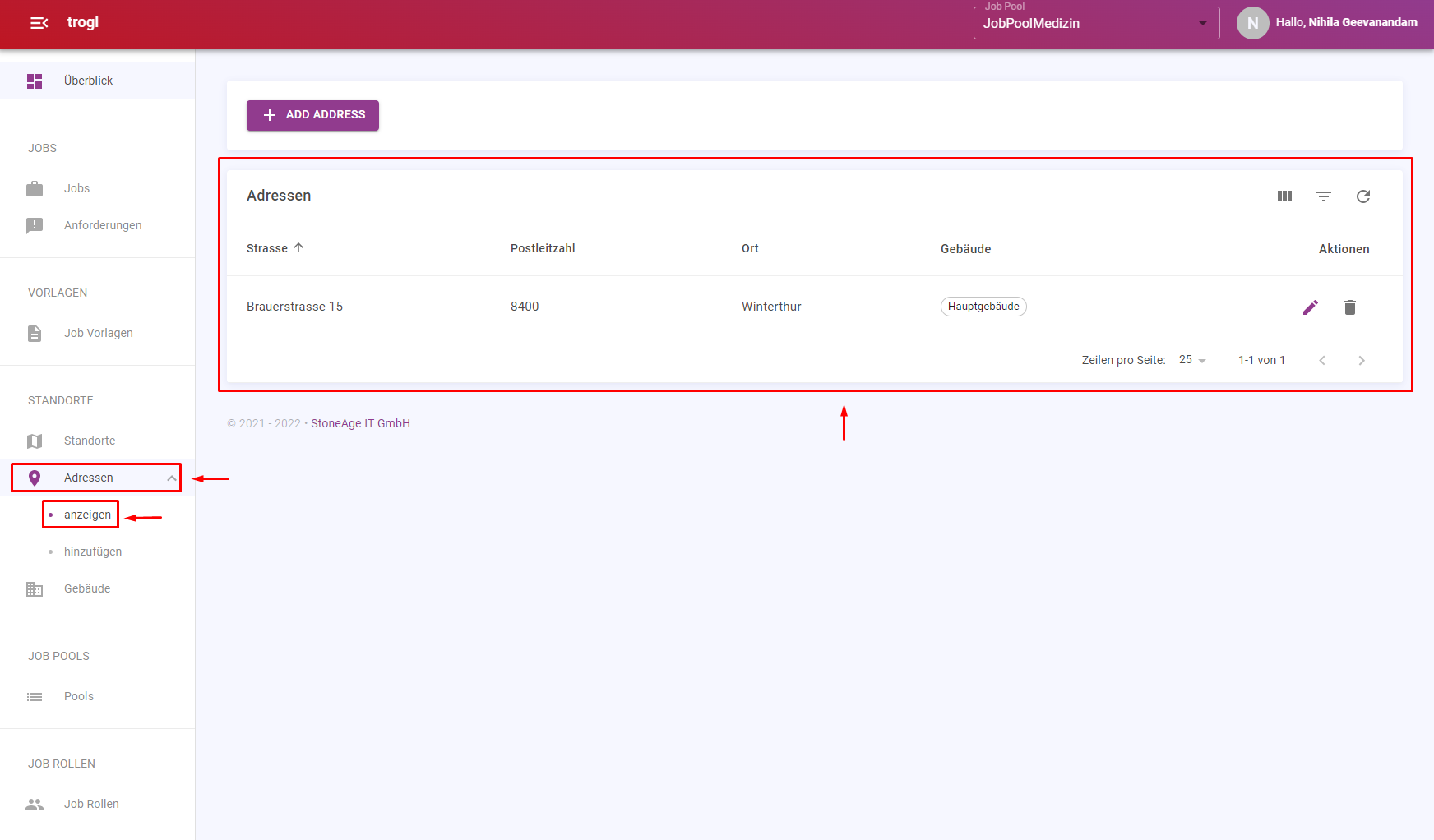Open Pools in the sidebar
1434x840 pixels.
click(97, 696)
